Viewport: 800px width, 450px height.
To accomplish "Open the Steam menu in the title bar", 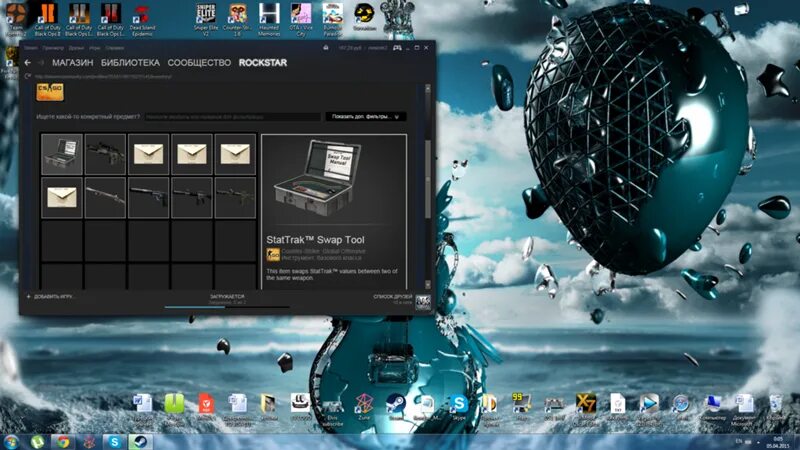I will [31, 48].
